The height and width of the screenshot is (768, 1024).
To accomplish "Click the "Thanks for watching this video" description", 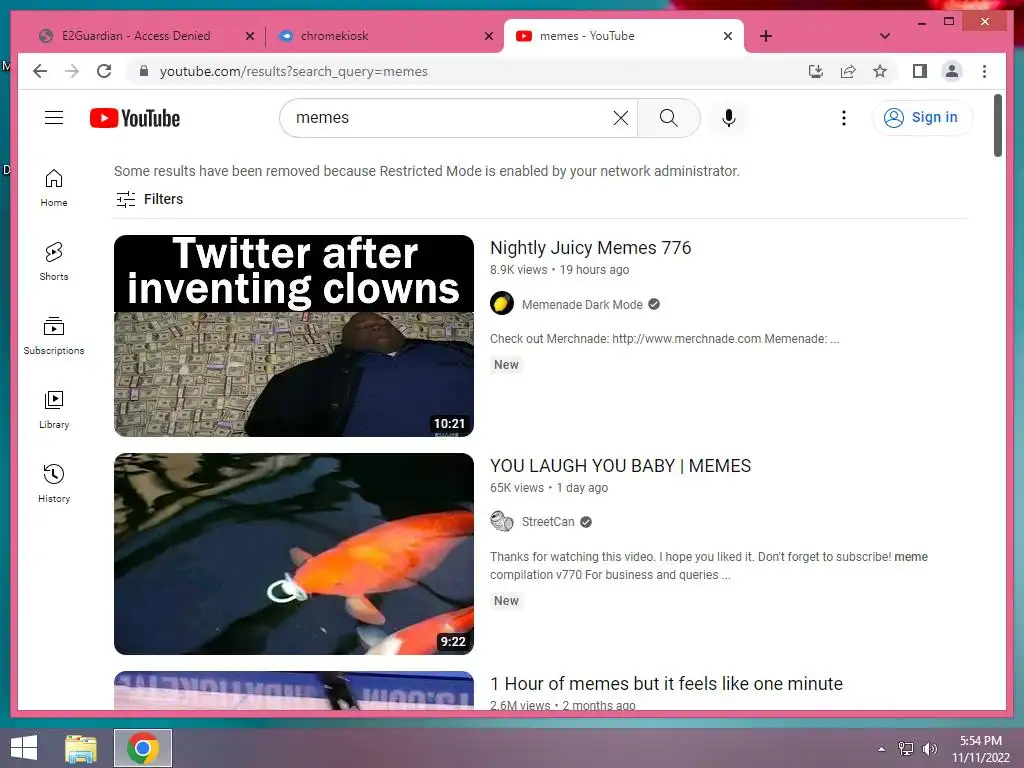I will click(709, 566).
